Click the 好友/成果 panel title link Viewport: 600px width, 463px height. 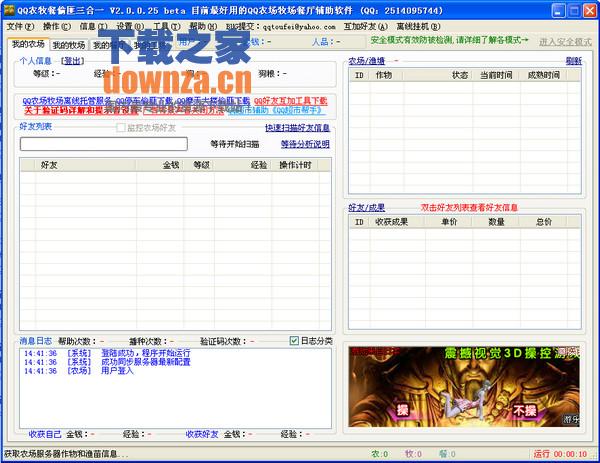pyautogui.click(x=366, y=207)
